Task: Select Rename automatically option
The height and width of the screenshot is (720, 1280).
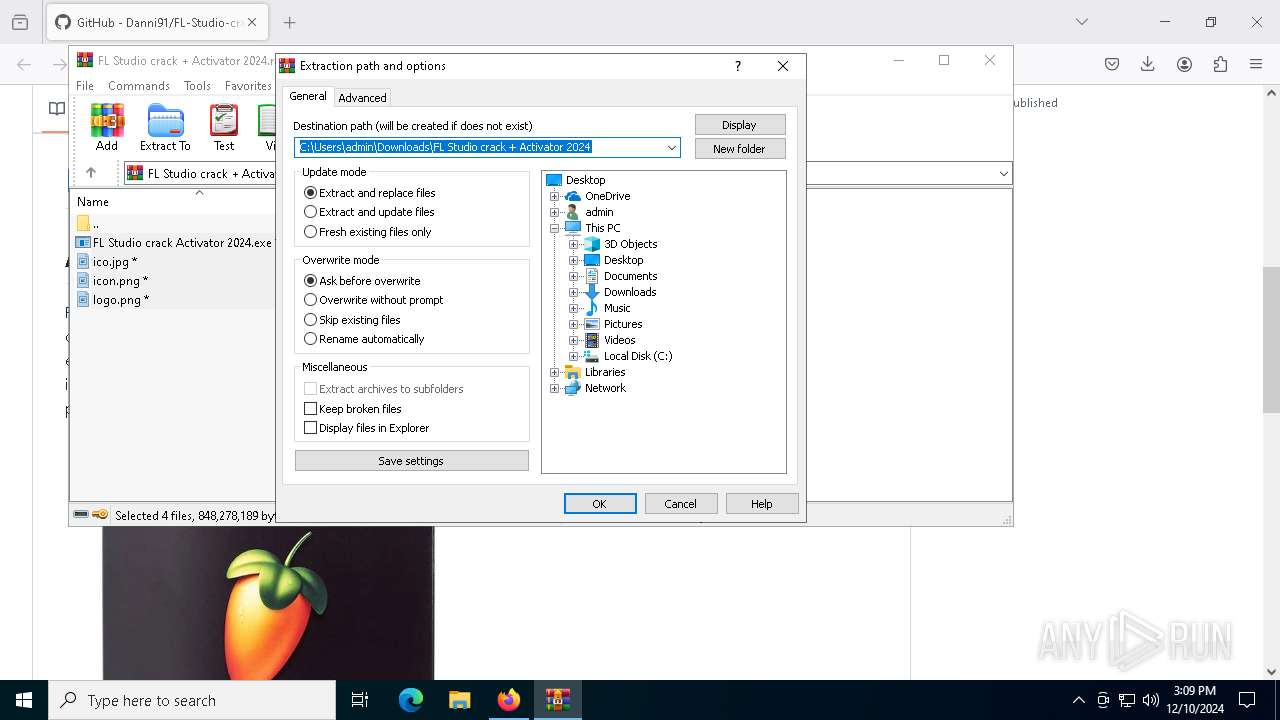Action: [x=364, y=339]
